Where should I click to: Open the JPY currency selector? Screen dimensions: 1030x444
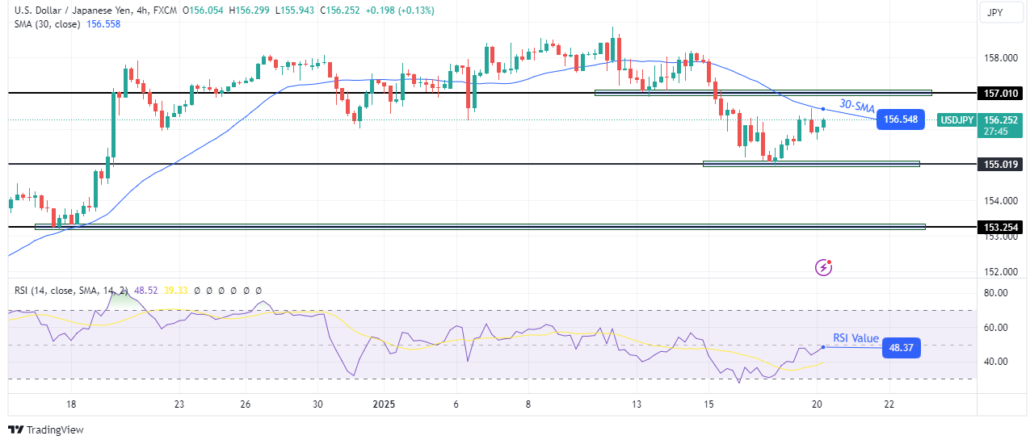1001,12
